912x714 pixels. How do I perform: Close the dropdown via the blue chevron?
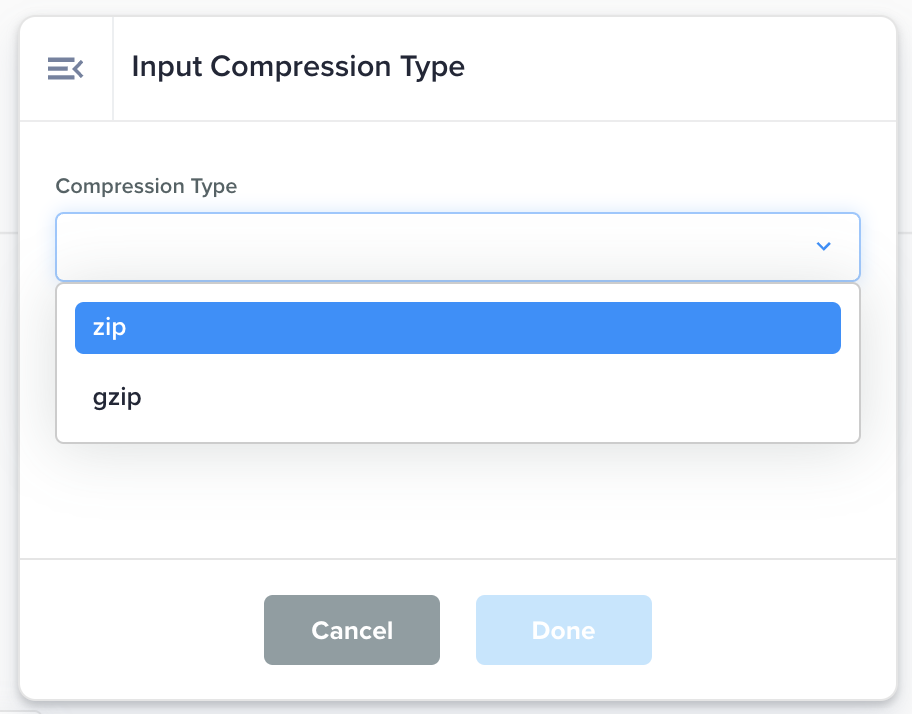[x=823, y=246]
